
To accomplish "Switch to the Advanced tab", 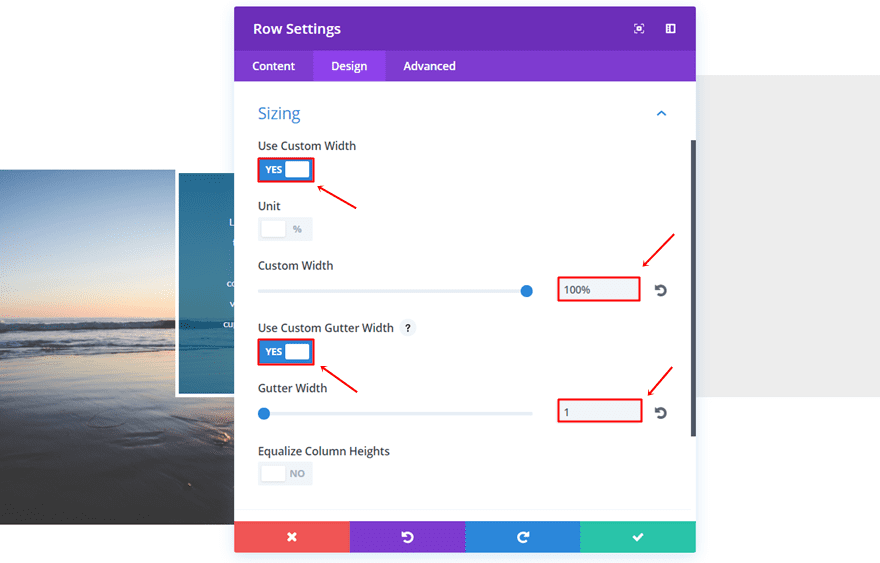I will 429,66.
